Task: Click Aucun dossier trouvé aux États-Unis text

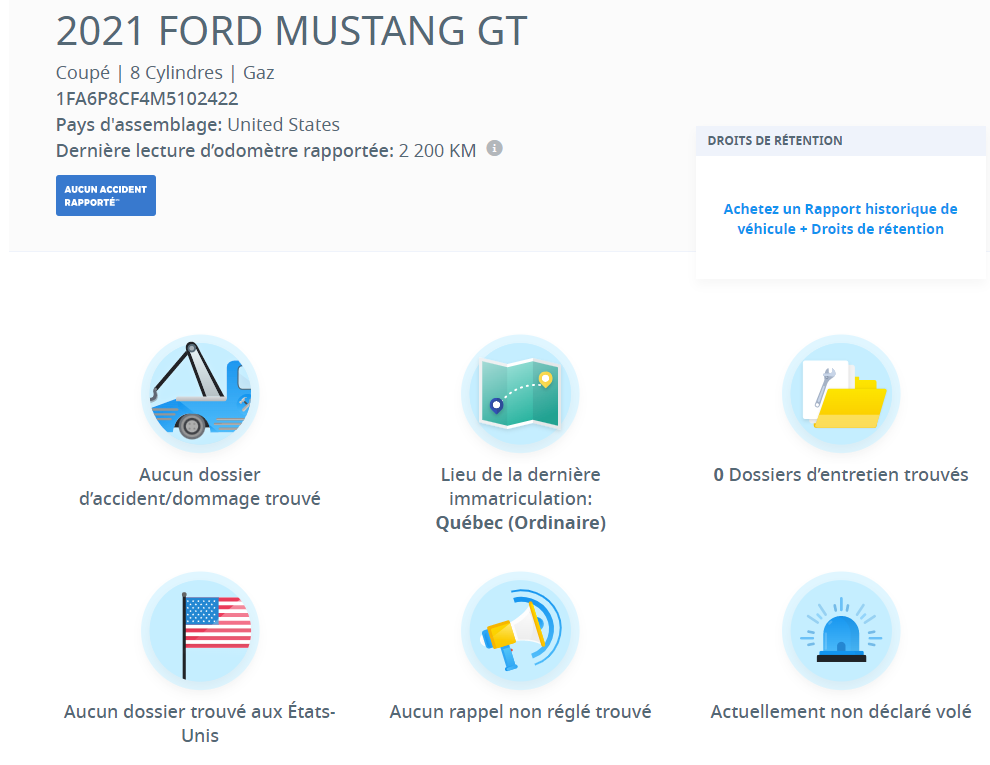Action: click(x=200, y=723)
